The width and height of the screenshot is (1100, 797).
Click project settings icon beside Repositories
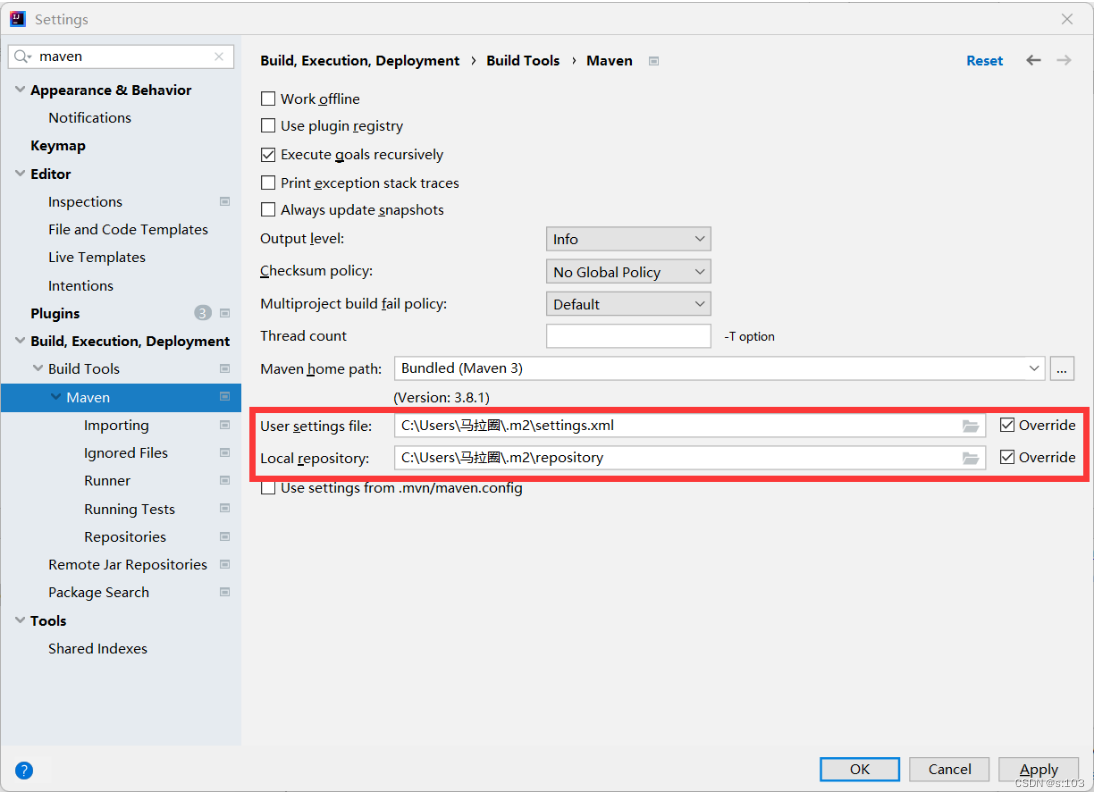pyautogui.click(x=226, y=539)
